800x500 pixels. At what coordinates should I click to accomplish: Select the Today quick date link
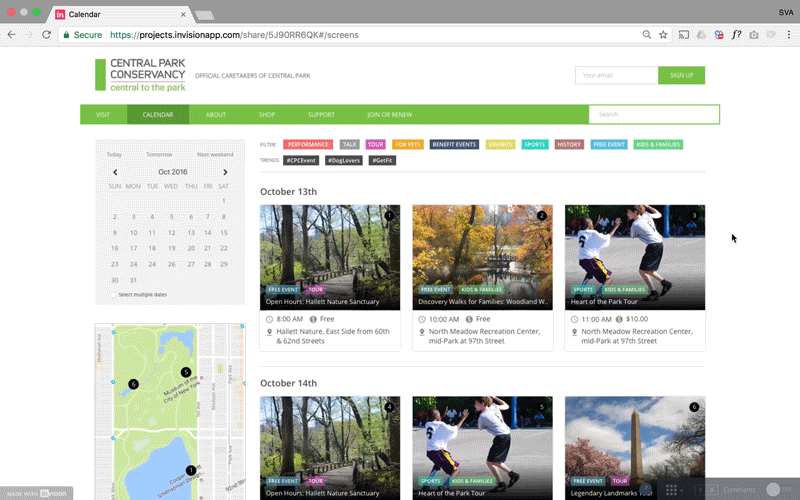click(x=114, y=155)
